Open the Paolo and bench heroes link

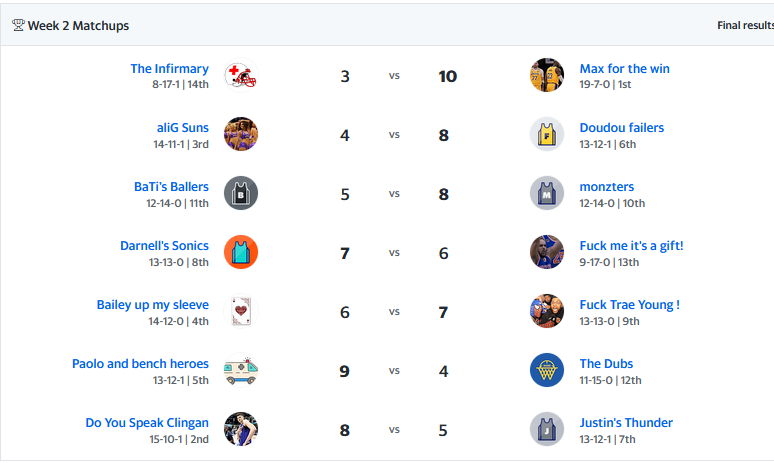point(140,364)
